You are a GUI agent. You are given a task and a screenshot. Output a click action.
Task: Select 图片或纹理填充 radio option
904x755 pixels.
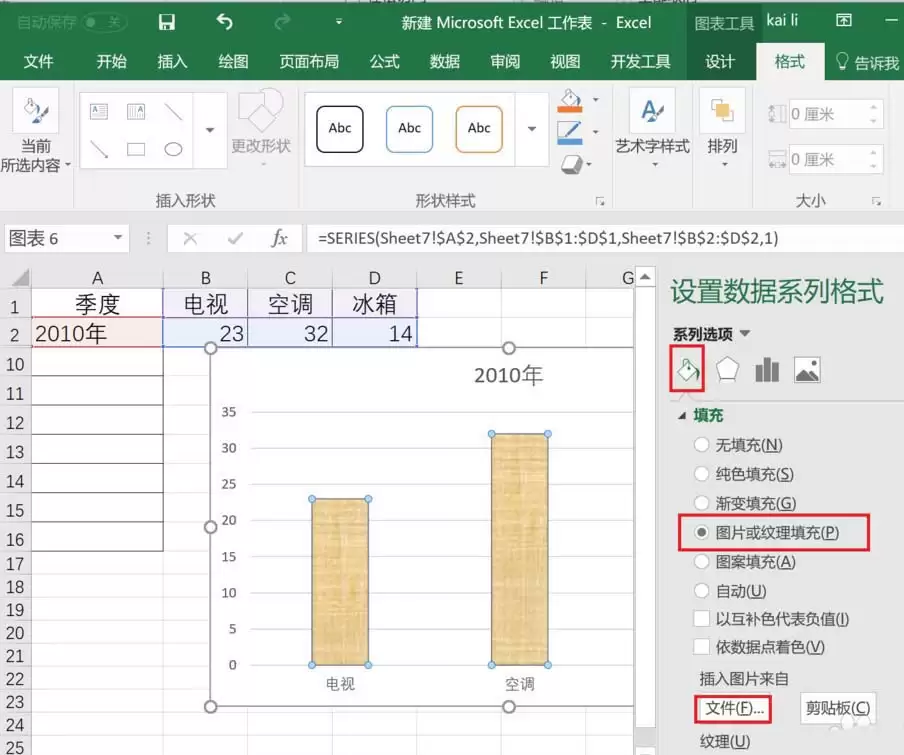pyautogui.click(x=702, y=532)
